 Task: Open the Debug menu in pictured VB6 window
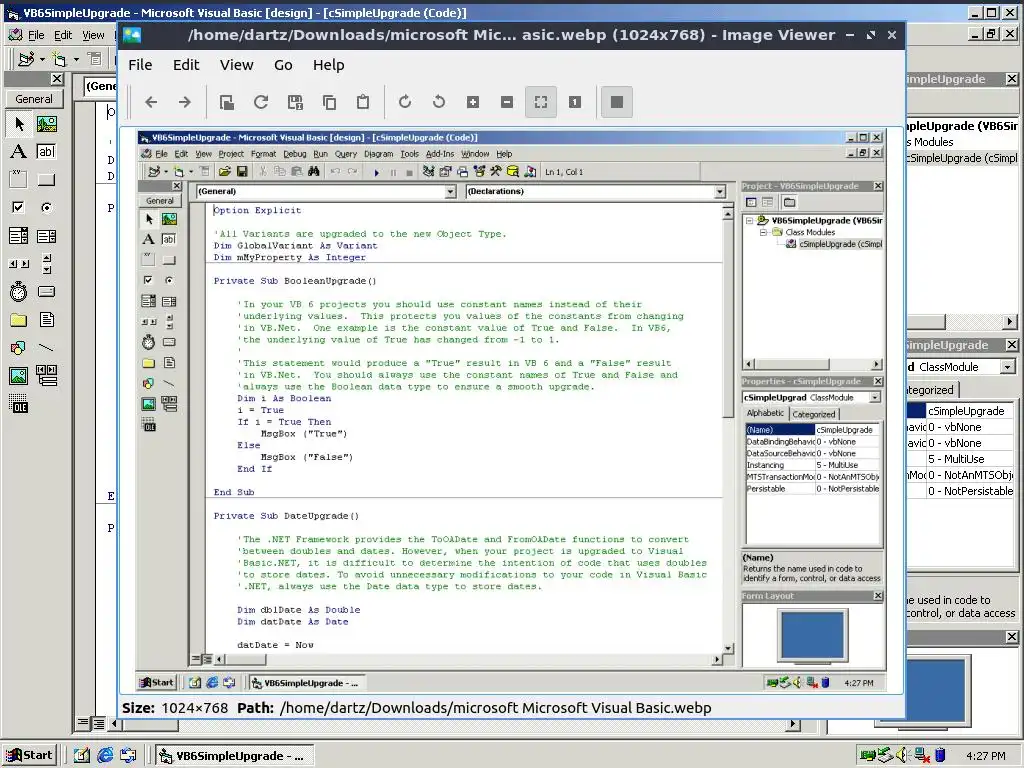295,154
